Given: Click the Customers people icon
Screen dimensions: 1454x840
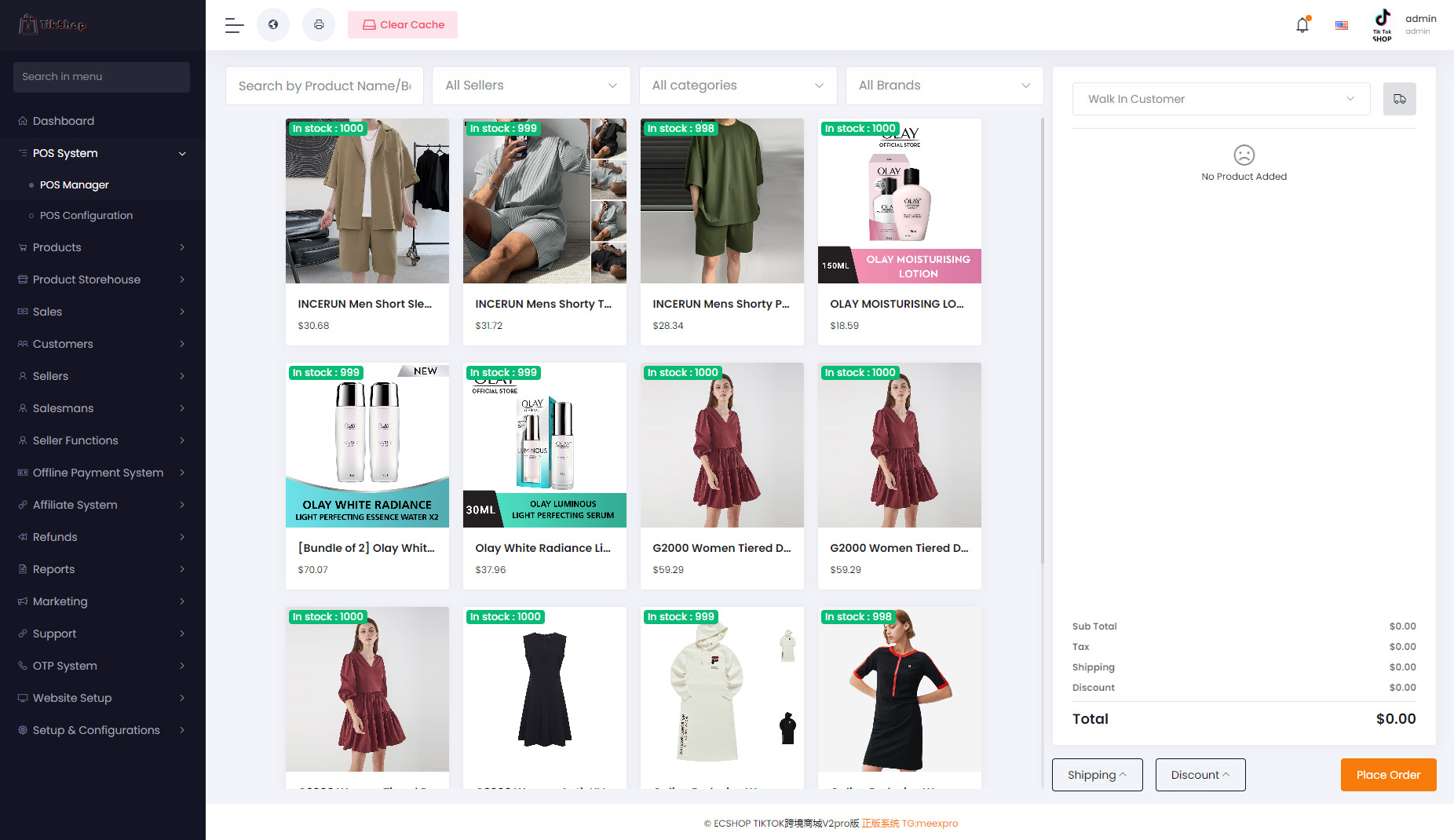Looking at the screenshot, I should pos(23,344).
